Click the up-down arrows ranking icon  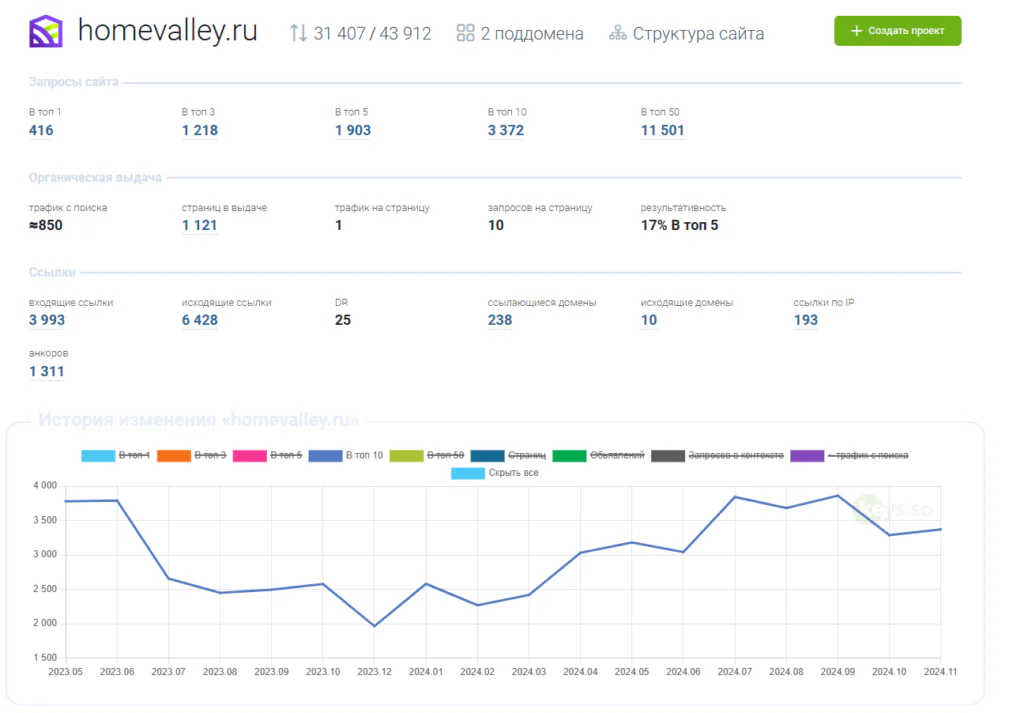(298, 33)
